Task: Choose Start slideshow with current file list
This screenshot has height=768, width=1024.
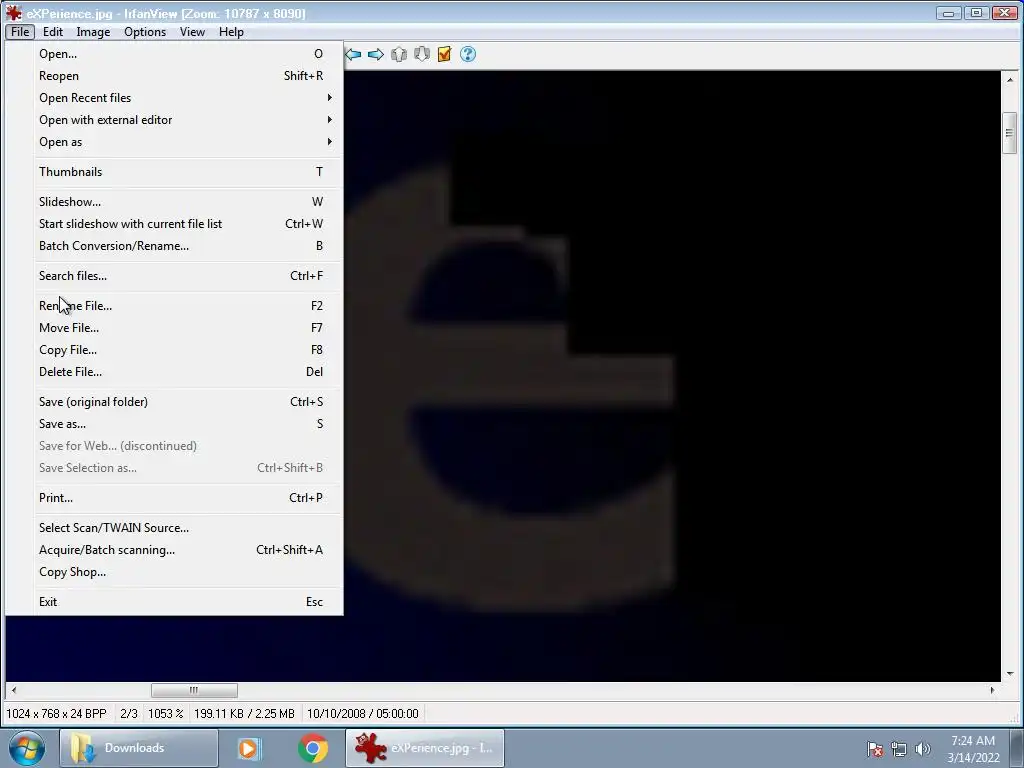Action: tap(187, 224)
